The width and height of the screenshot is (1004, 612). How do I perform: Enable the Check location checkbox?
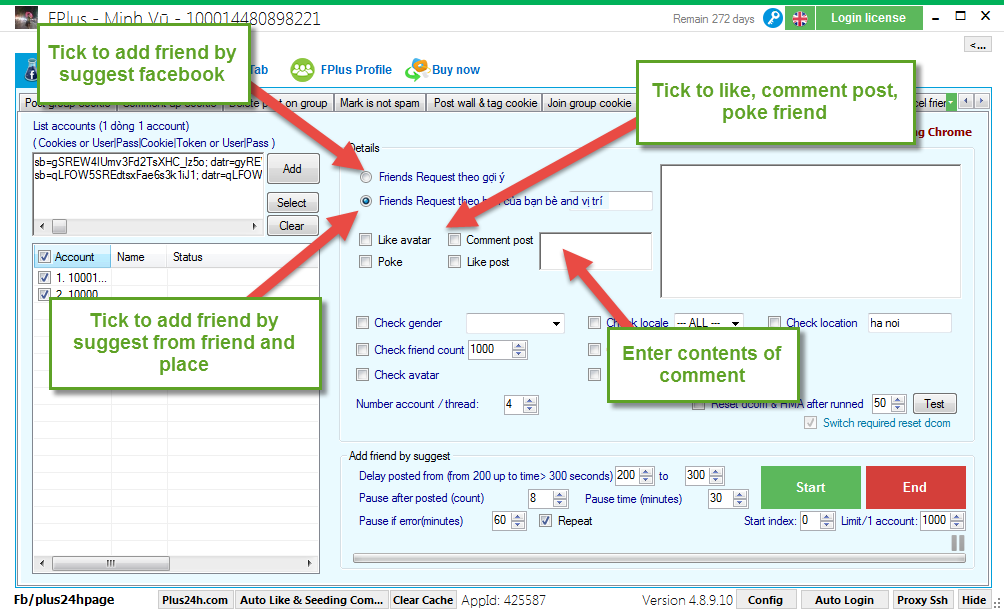point(774,323)
